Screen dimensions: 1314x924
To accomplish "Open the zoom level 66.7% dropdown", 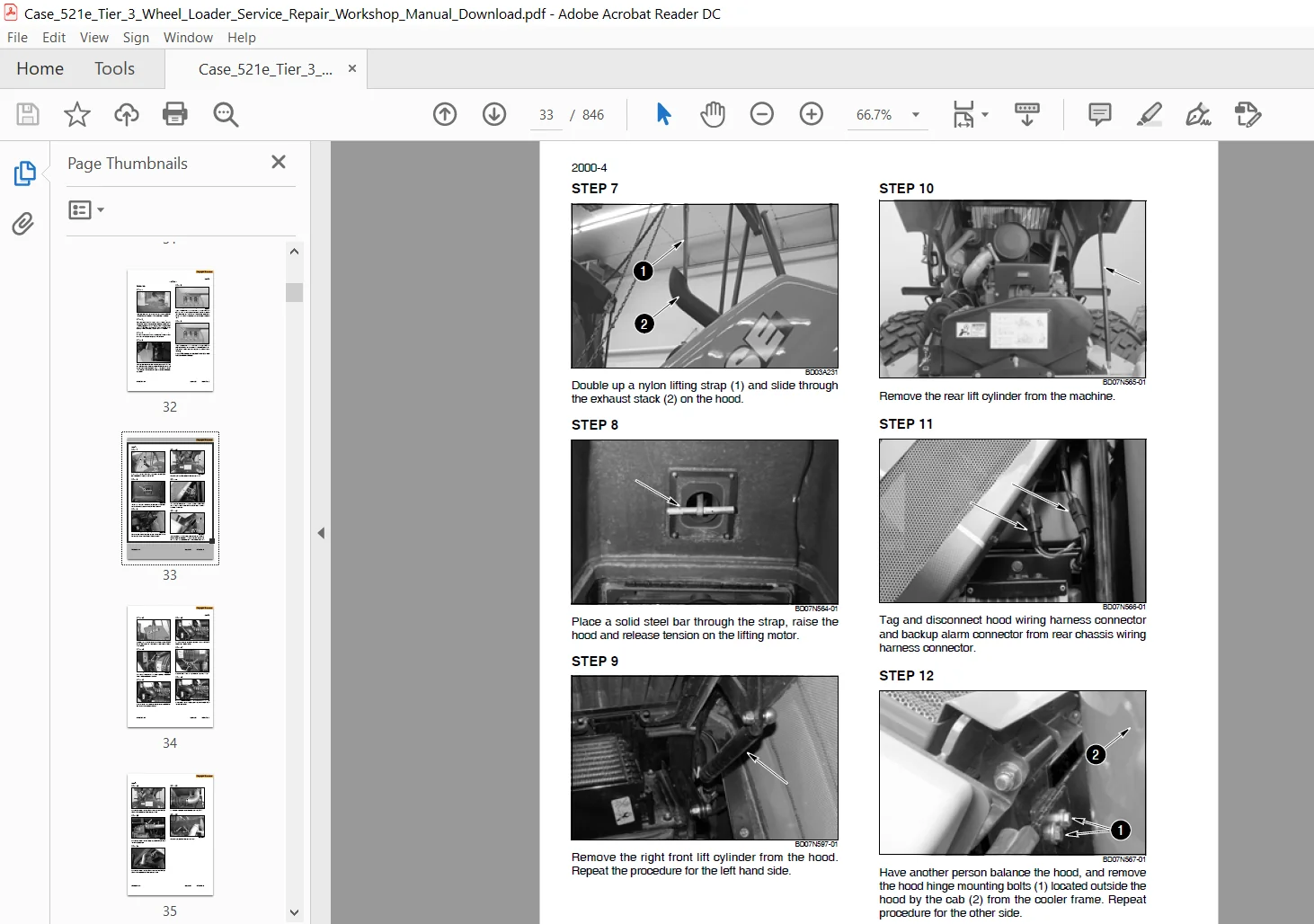I will [916, 115].
